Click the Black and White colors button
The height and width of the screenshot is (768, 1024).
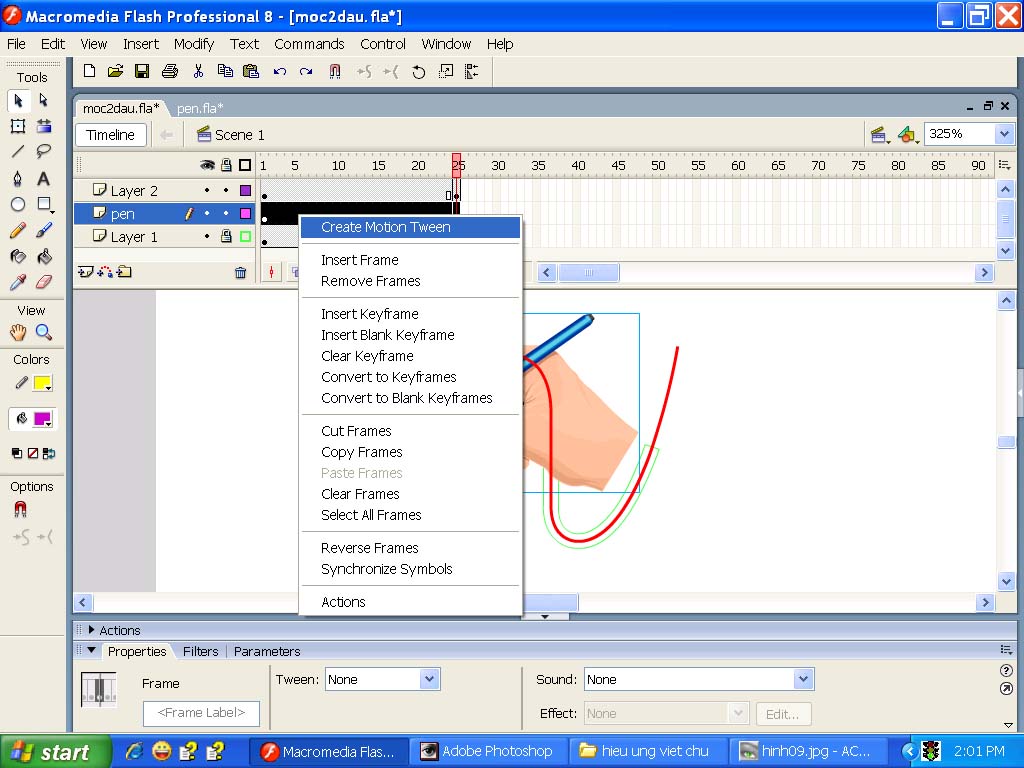coord(16,453)
